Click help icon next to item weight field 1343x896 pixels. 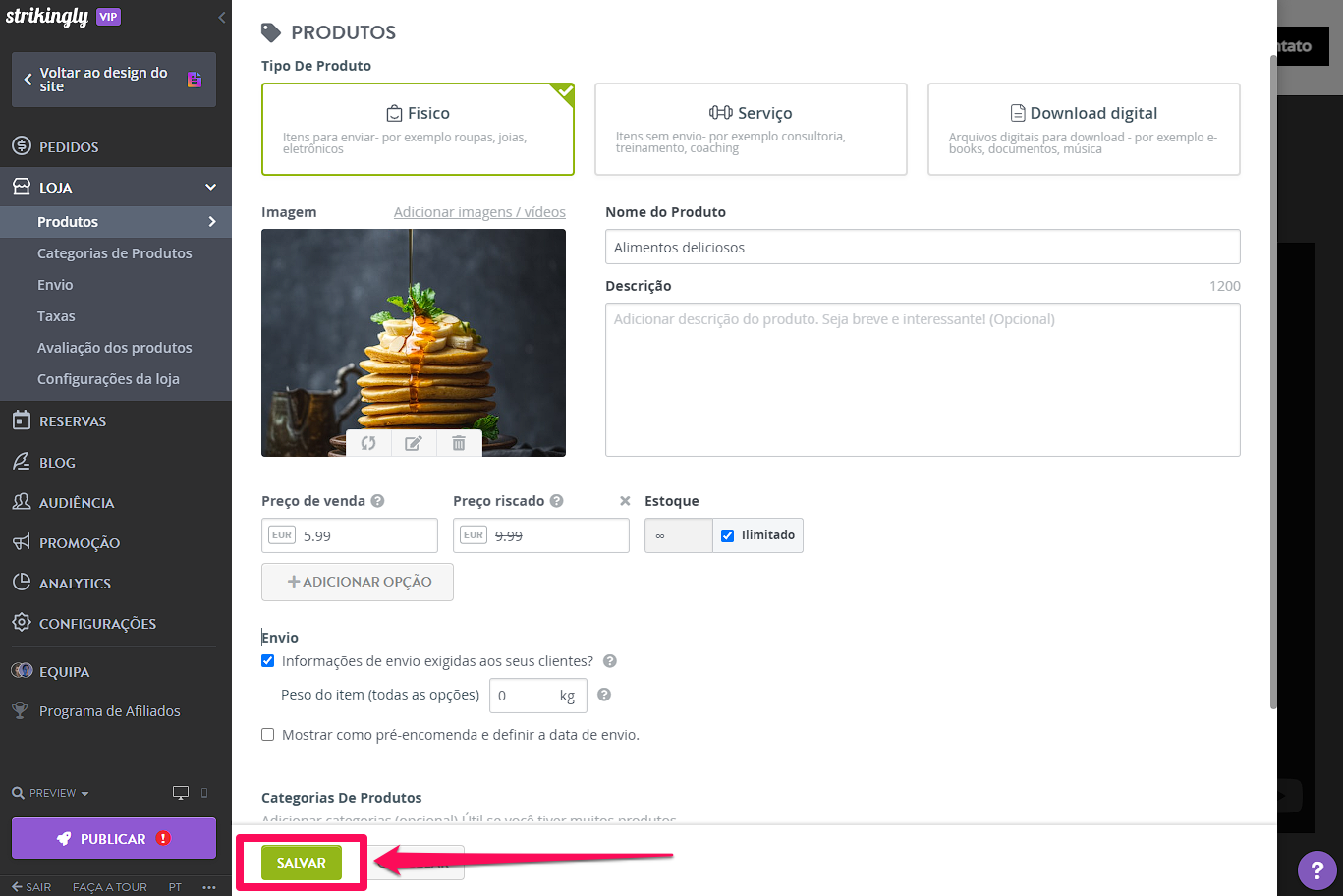pos(604,695)
